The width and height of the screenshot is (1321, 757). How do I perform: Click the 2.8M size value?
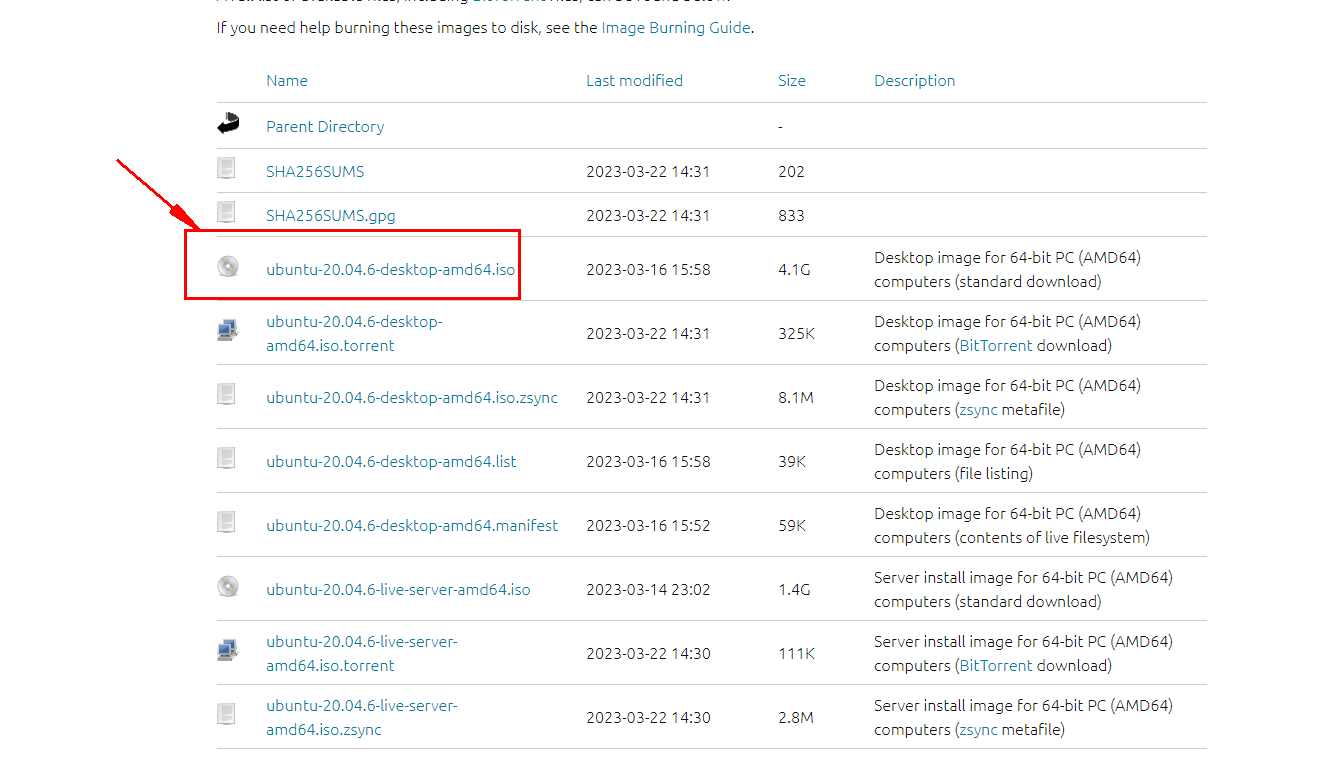(796, 717)
